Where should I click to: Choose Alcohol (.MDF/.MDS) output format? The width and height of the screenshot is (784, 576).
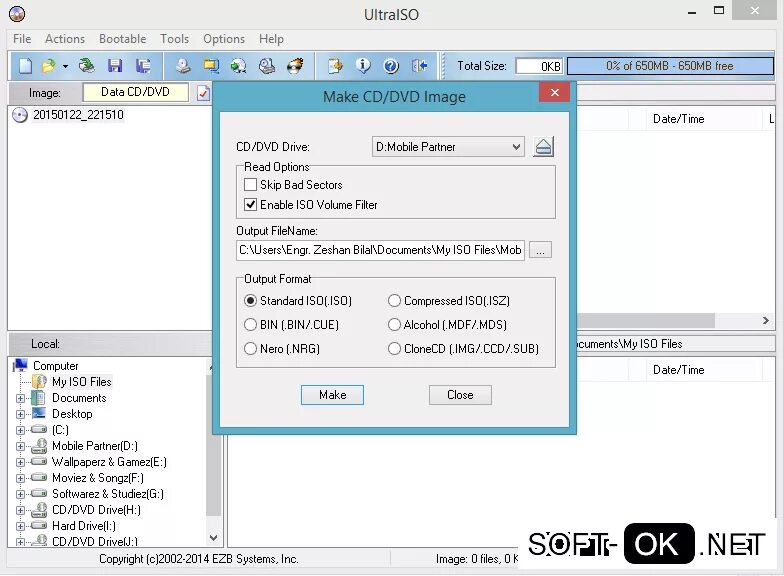[x=394, y=324]
